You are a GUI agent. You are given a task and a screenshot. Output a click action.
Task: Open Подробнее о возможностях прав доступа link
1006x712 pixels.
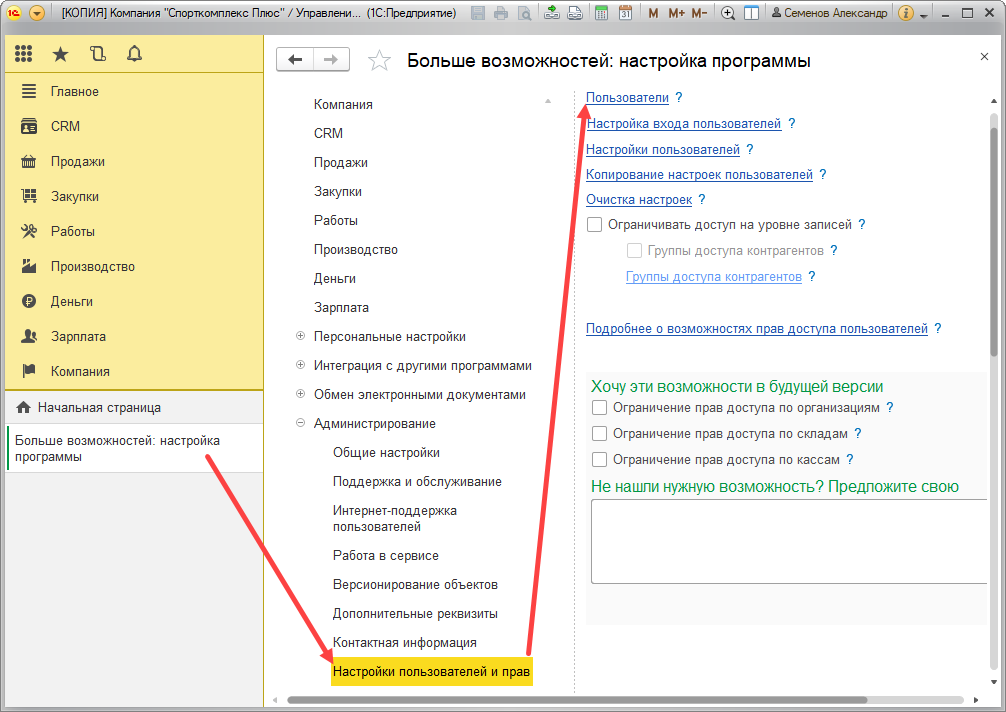tap(757, 328)
